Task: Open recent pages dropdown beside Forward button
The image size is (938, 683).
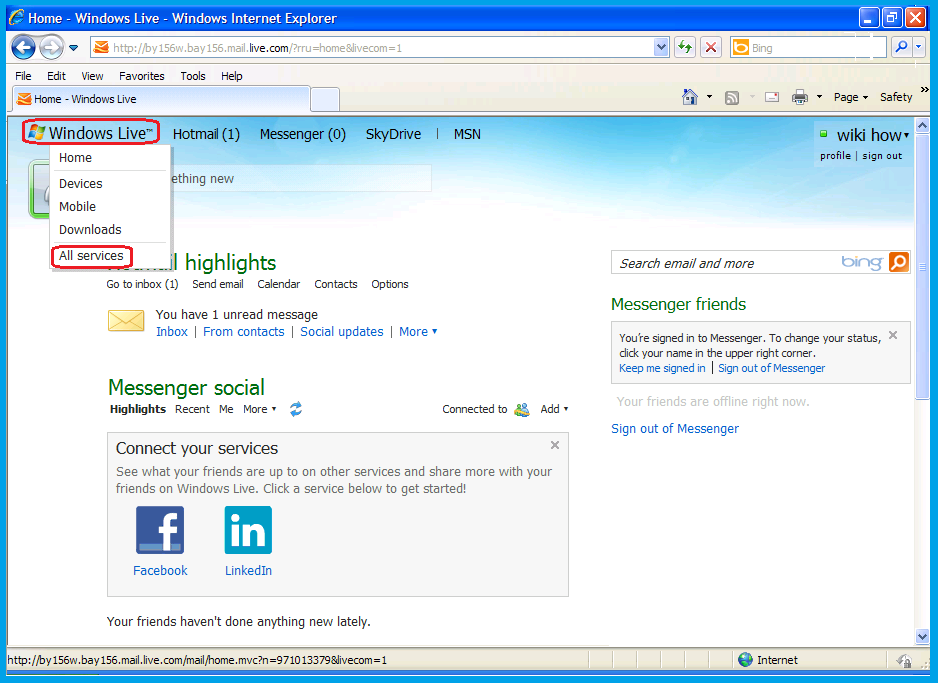Action: coord(74,48)
